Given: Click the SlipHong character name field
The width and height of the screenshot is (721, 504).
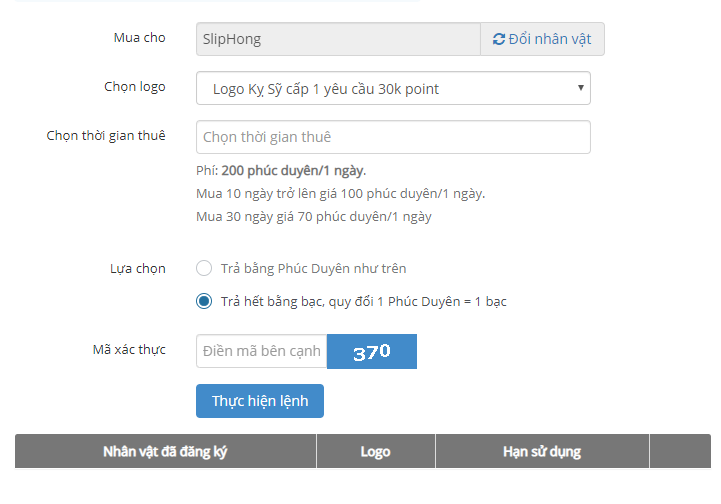Looking at the screenshot, I should pyautogui.click(x=338, y=39).
